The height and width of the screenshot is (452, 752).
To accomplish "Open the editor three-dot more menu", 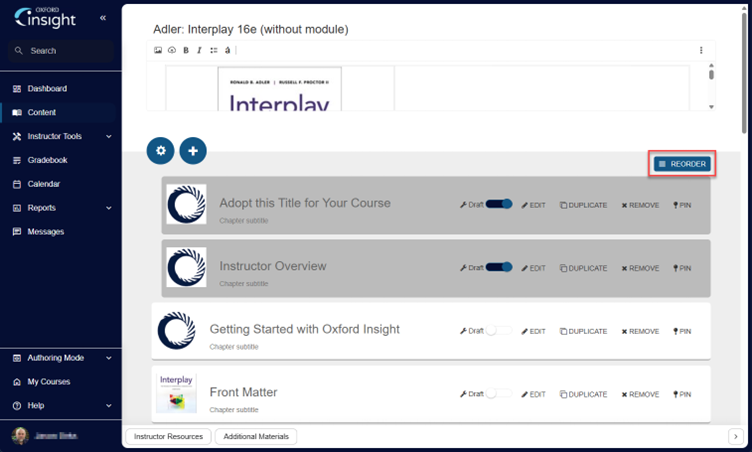I will coord(701,50).
